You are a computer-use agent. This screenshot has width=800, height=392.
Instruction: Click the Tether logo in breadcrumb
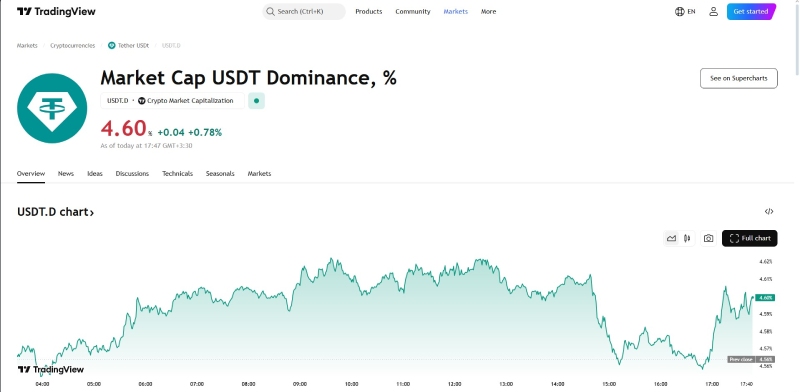tap(112, 45)
